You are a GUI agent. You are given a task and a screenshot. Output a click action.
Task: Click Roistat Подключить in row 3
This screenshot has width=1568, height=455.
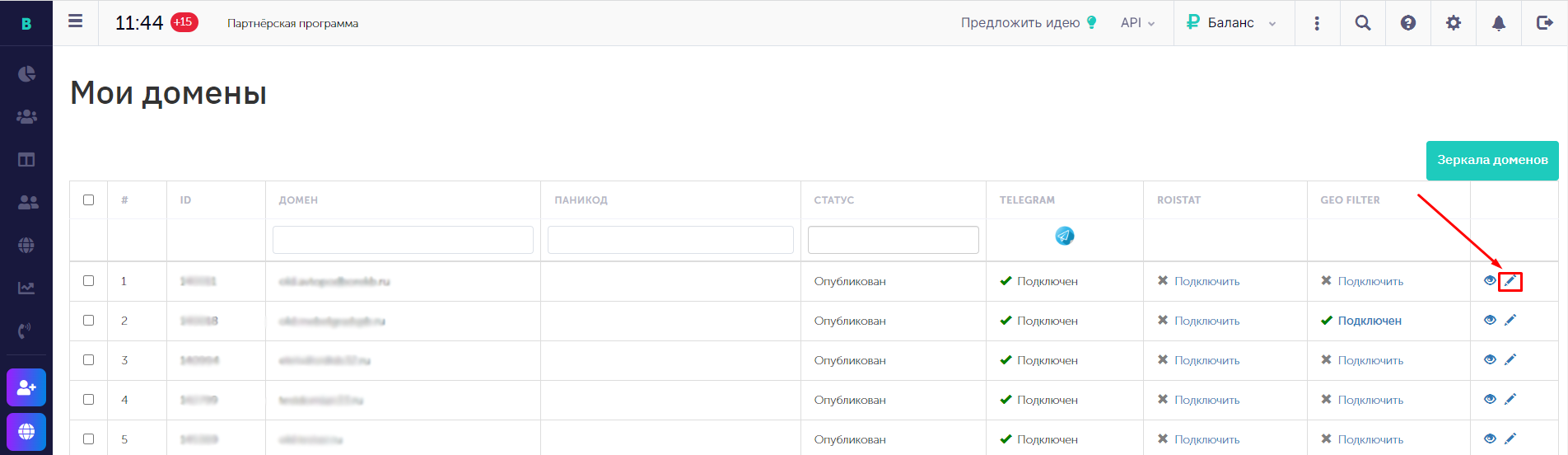point(1206,360)
